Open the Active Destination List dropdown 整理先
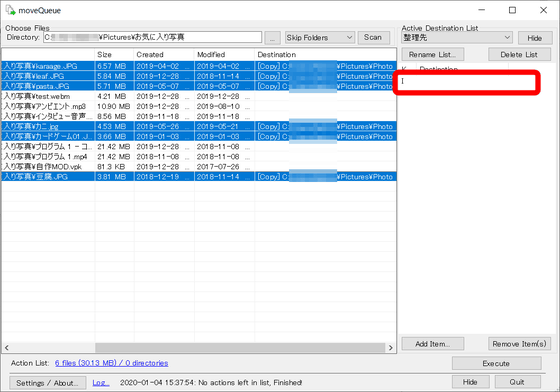This screenshot has height=392, width=560. [457, 37]
